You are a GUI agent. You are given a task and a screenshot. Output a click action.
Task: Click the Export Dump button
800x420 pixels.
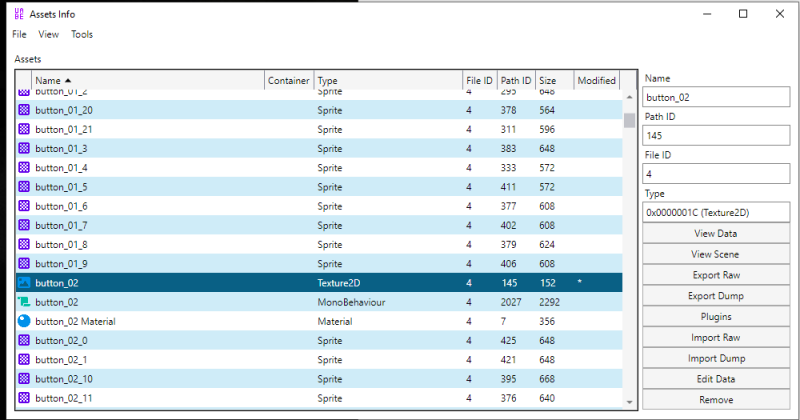click(716, 296)
